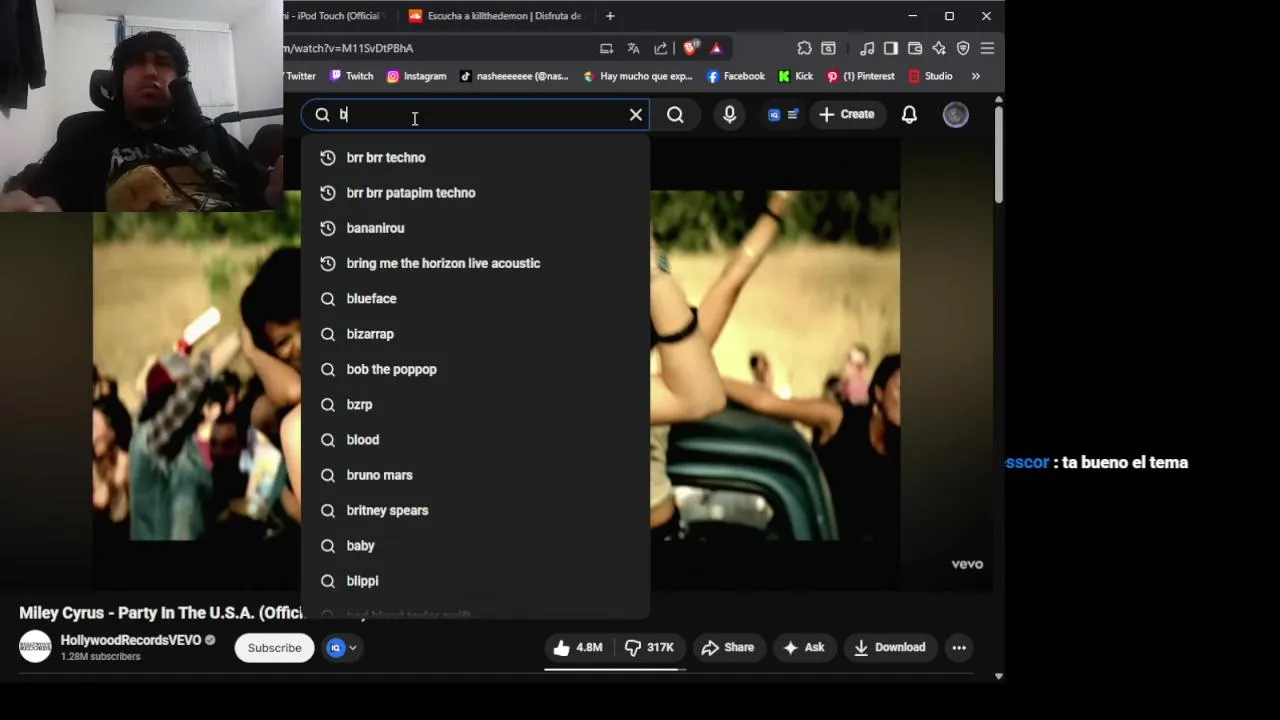This screenshot has height=720, width=1280.
Task: Open Brave Rewards triangle icon
Action: pyautogui.click(x=716, y=48)
